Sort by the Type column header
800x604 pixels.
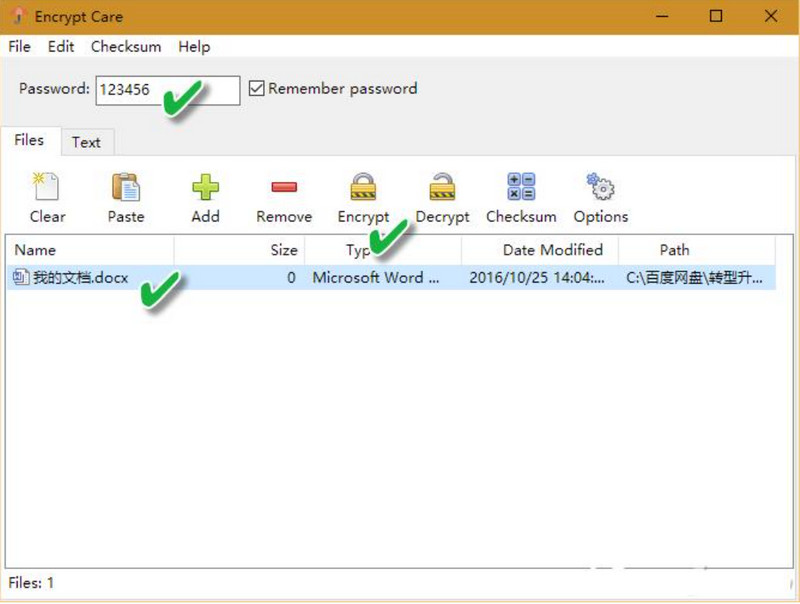pos(383,250)
